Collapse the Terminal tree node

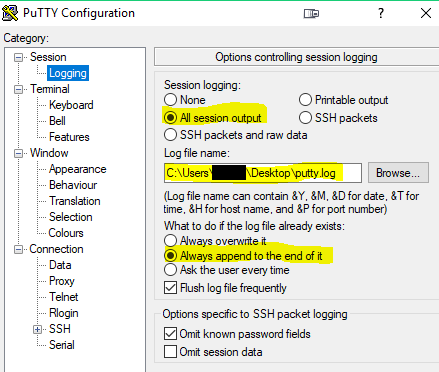point(18,89)
